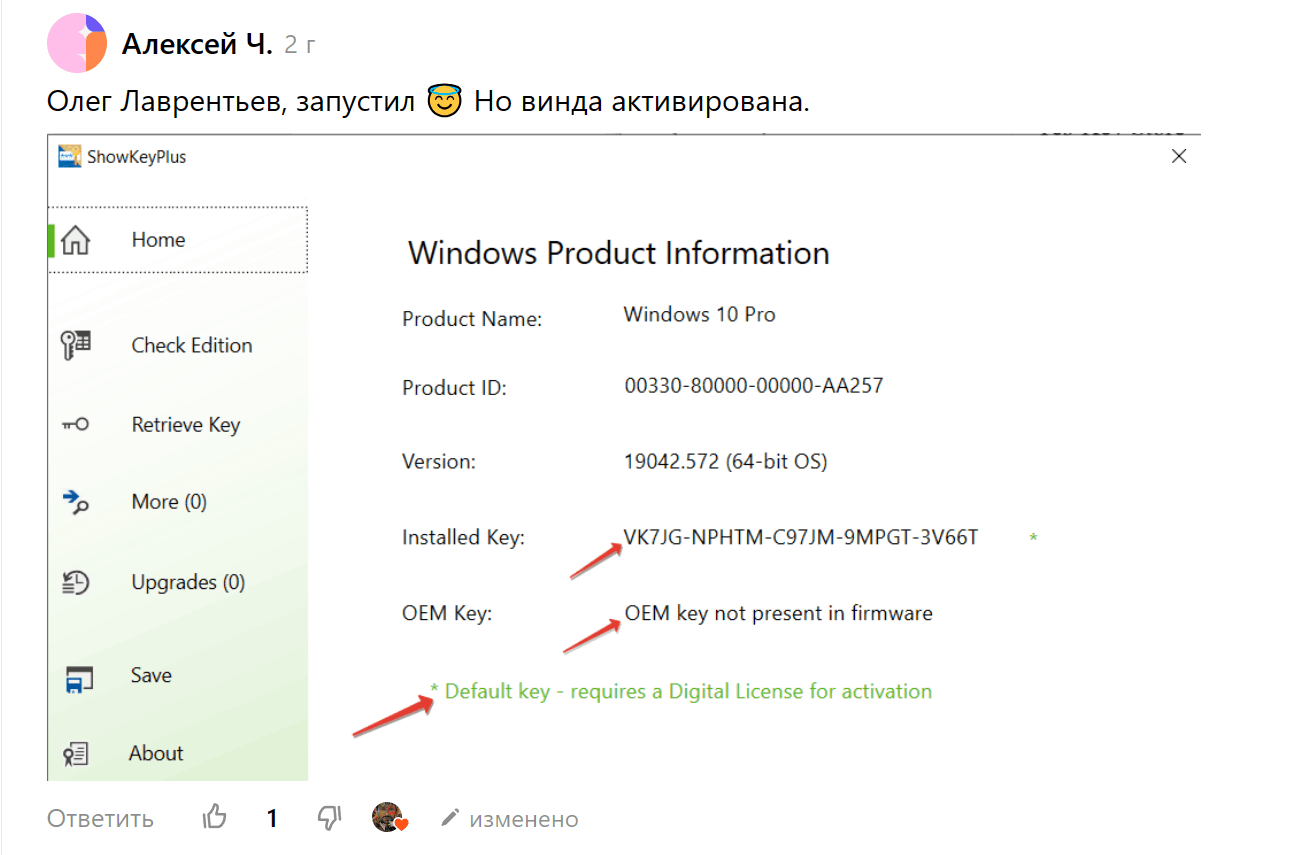Close the ShowKeyPlus window
1316x855 pixels.
tap(1179, 156)
